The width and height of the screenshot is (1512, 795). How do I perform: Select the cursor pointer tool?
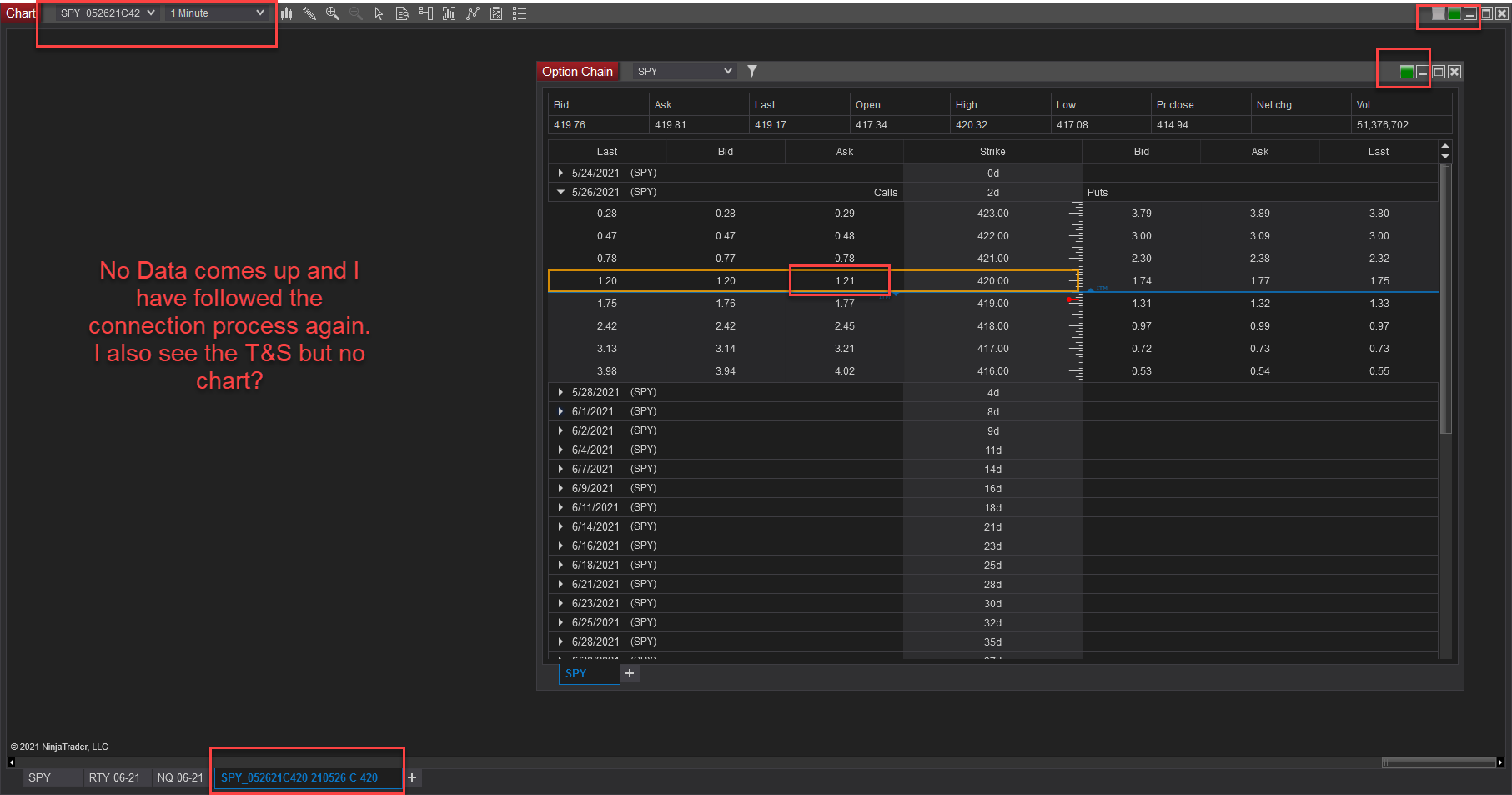379,13
